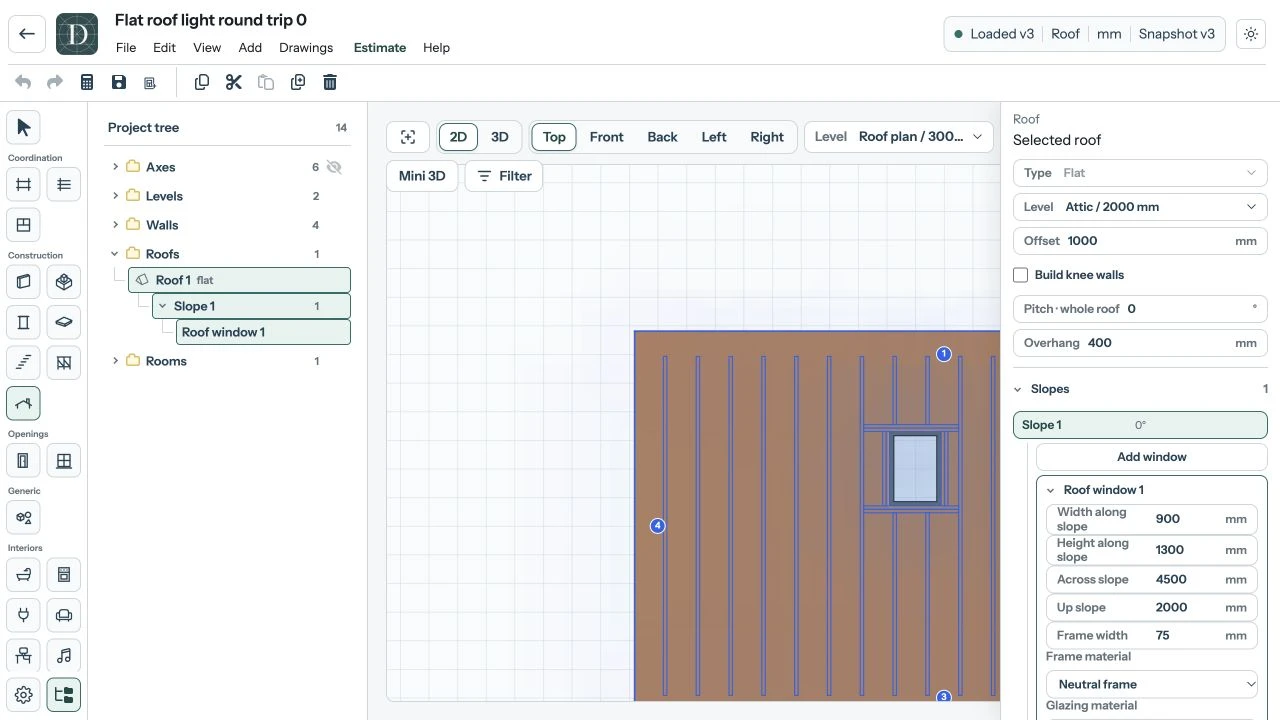1280x720 pixels.
Task: Pick the sofa furniture tool
Action: [x=64, y=615]
